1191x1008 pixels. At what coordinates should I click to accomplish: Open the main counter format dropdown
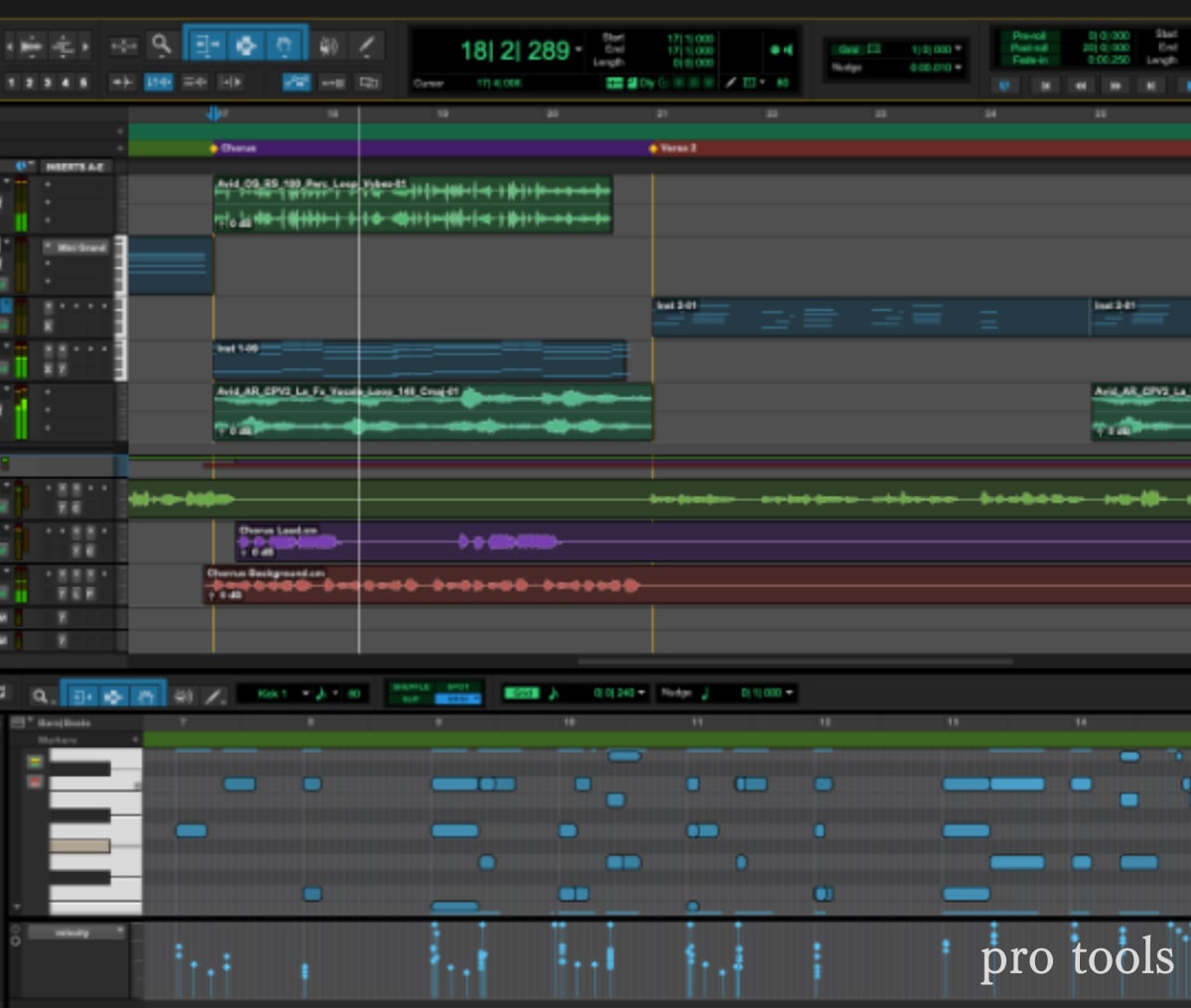tap(579, 50)
